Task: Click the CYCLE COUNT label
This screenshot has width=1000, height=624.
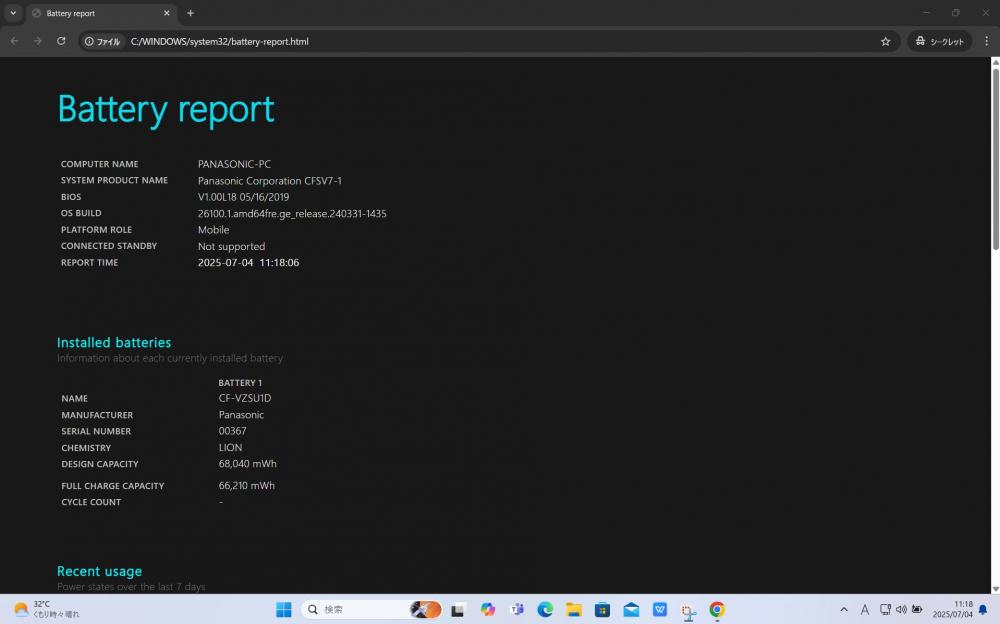Action: (91, 502)
